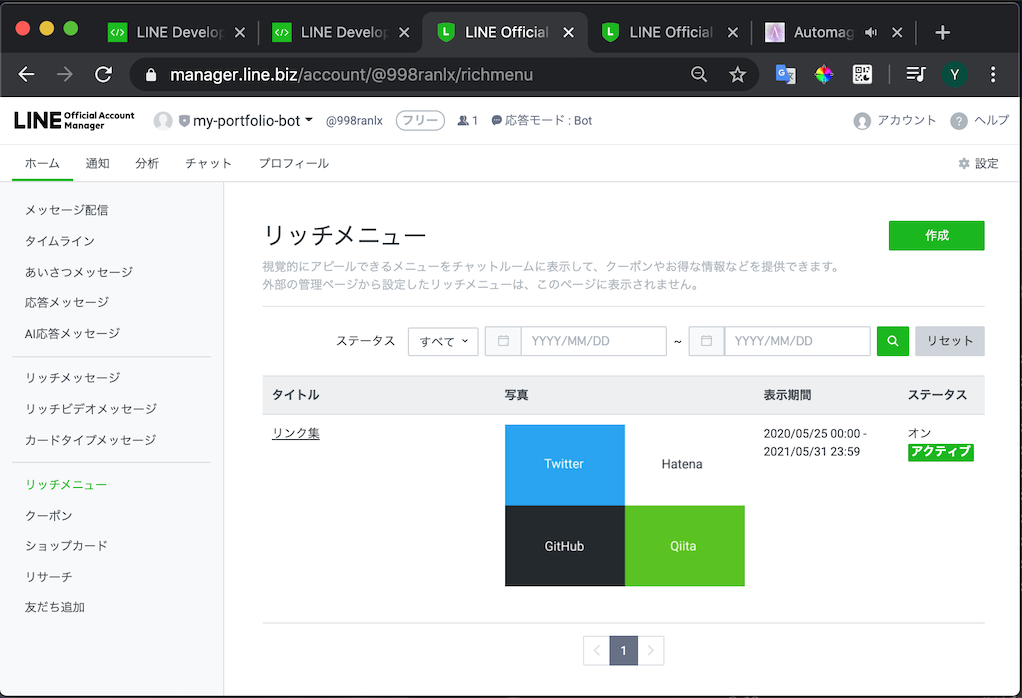Click the 応答モード : Bot label
This screenshot has height=698, width=1022.
[x=542, y=121]
